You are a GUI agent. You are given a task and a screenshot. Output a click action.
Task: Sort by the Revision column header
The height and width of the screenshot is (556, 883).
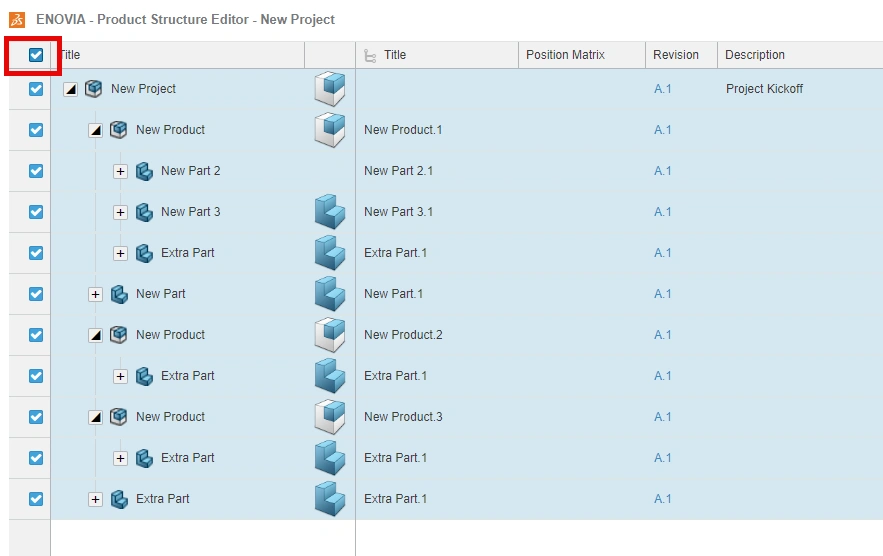click(676, 55)
